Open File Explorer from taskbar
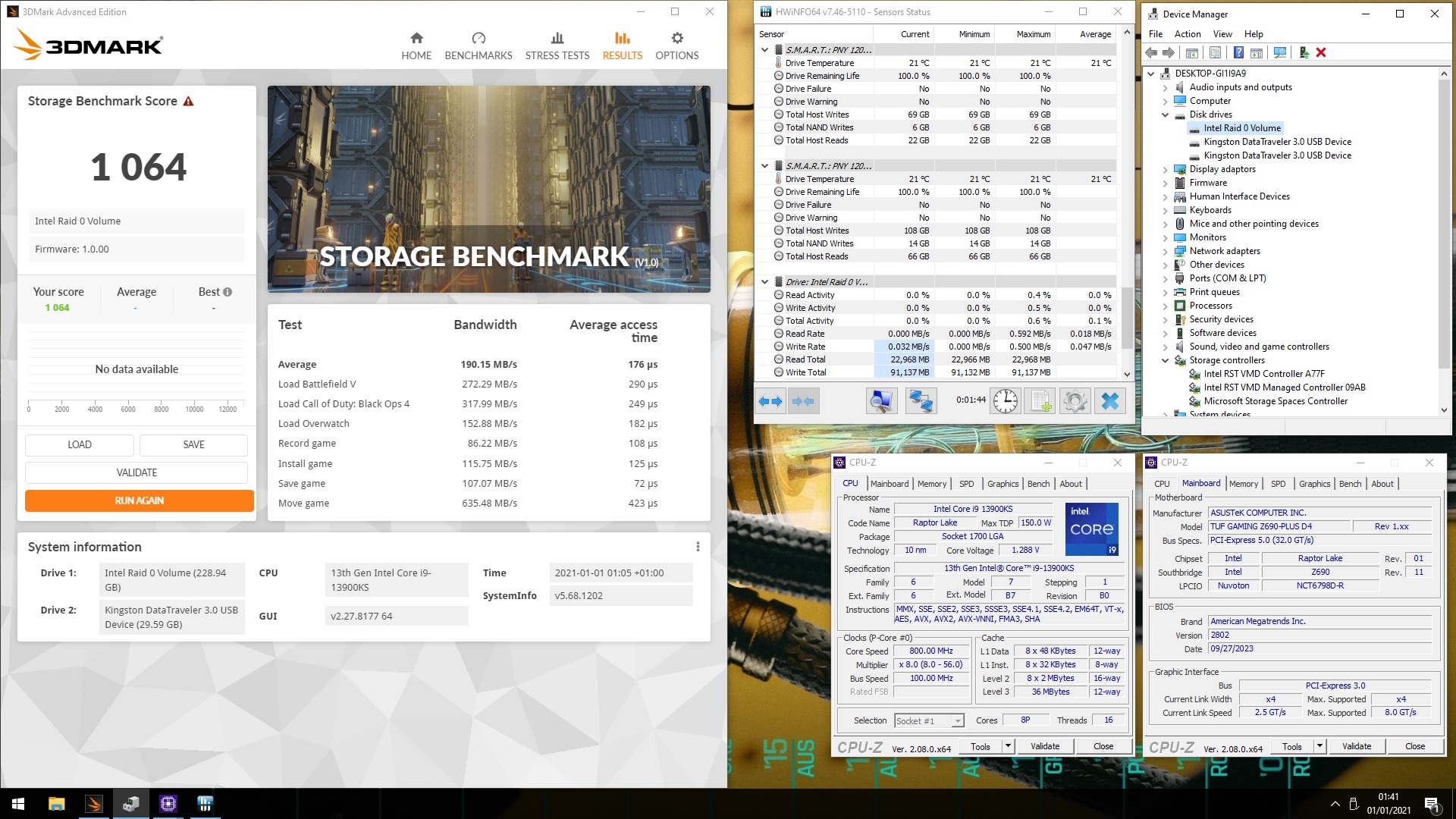This screenshot has width=1456, height=819. click(x=56, y=804)
